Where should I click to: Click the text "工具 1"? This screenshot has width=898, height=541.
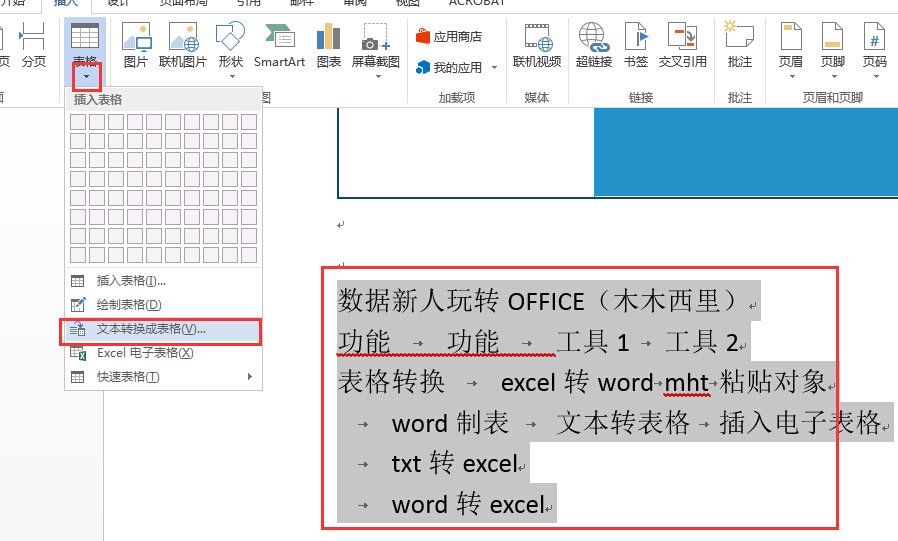click(x=593, y=342)
